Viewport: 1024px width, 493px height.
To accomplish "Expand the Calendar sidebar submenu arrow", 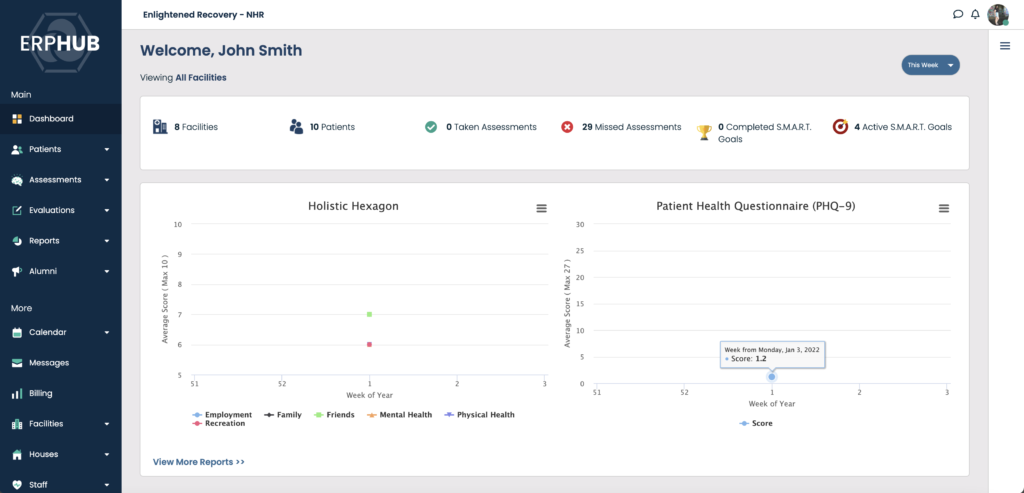I will [106, 332].
